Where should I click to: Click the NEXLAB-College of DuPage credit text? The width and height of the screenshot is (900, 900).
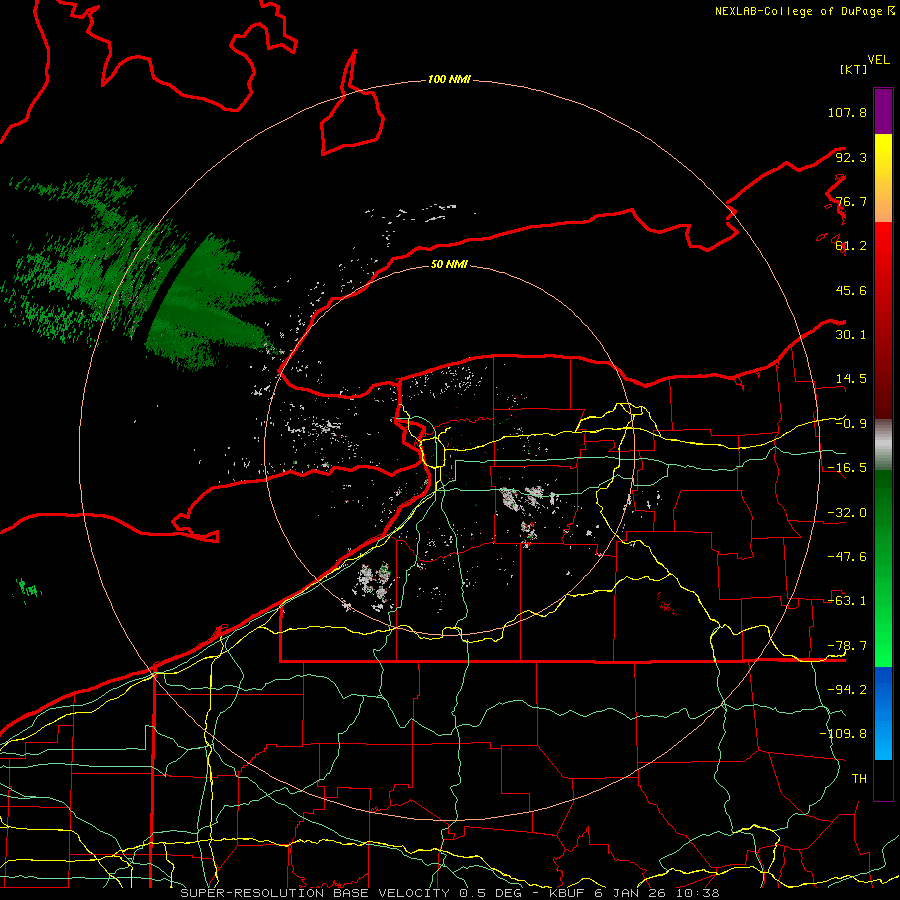(x=804, y=11)
